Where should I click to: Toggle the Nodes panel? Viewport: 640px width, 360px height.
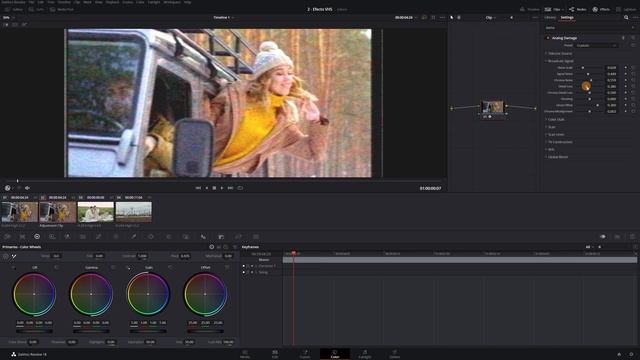pyautogui.click(x=578, y=9)
